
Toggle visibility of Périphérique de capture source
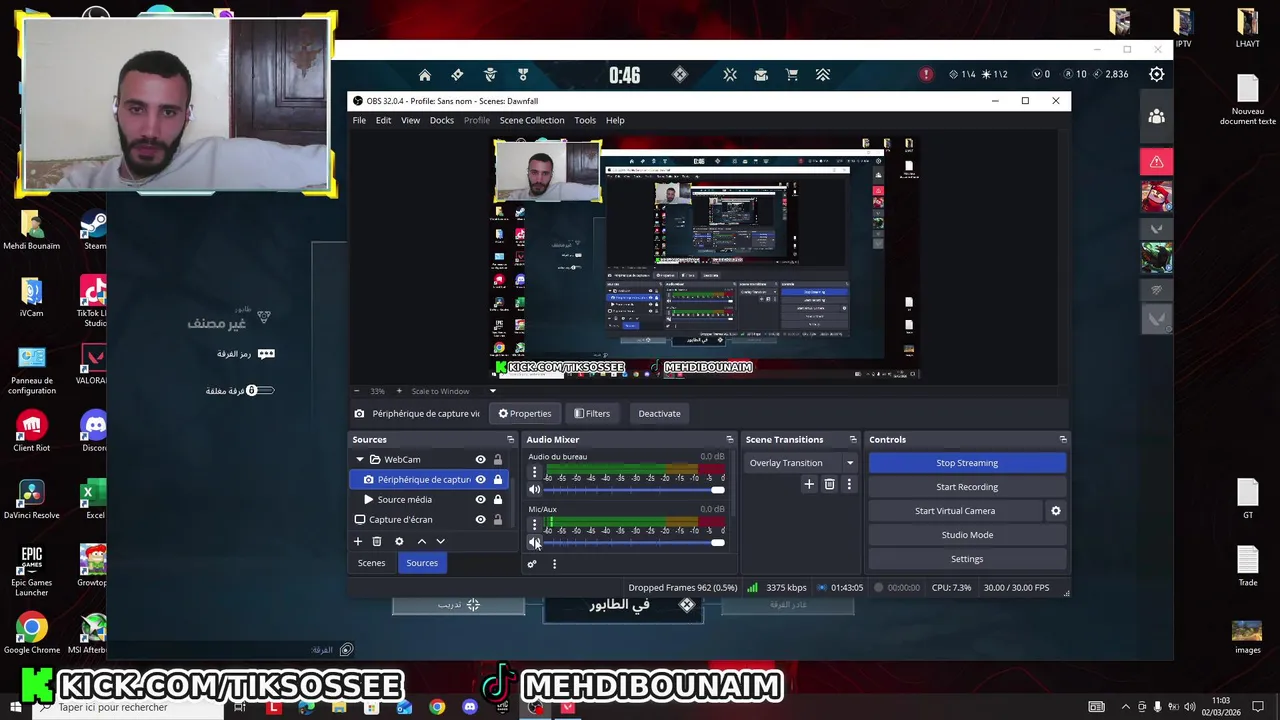[x=480, y=480]
